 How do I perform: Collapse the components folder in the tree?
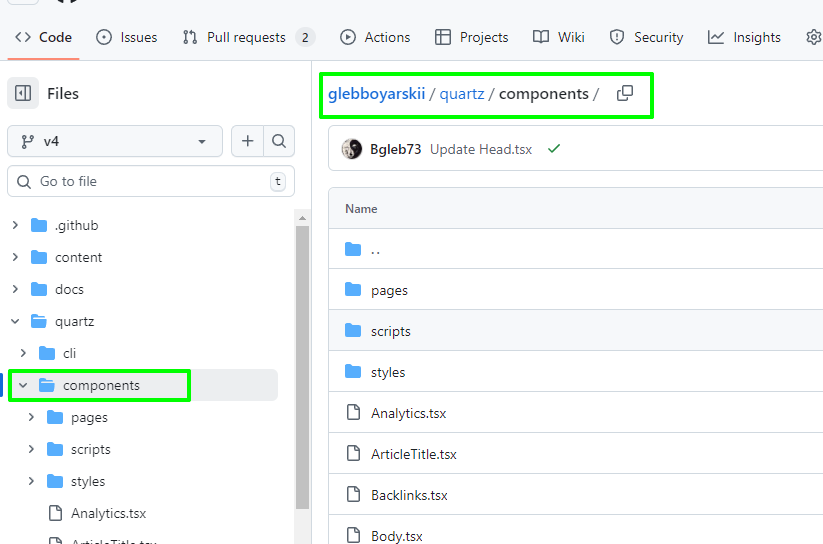point(23,385)
